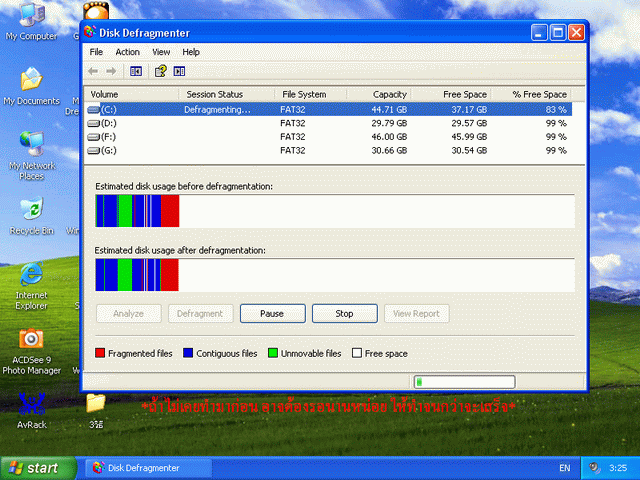Open the Action menu
The height and width of the screenshot is (480, 640).
click(127, 52)
